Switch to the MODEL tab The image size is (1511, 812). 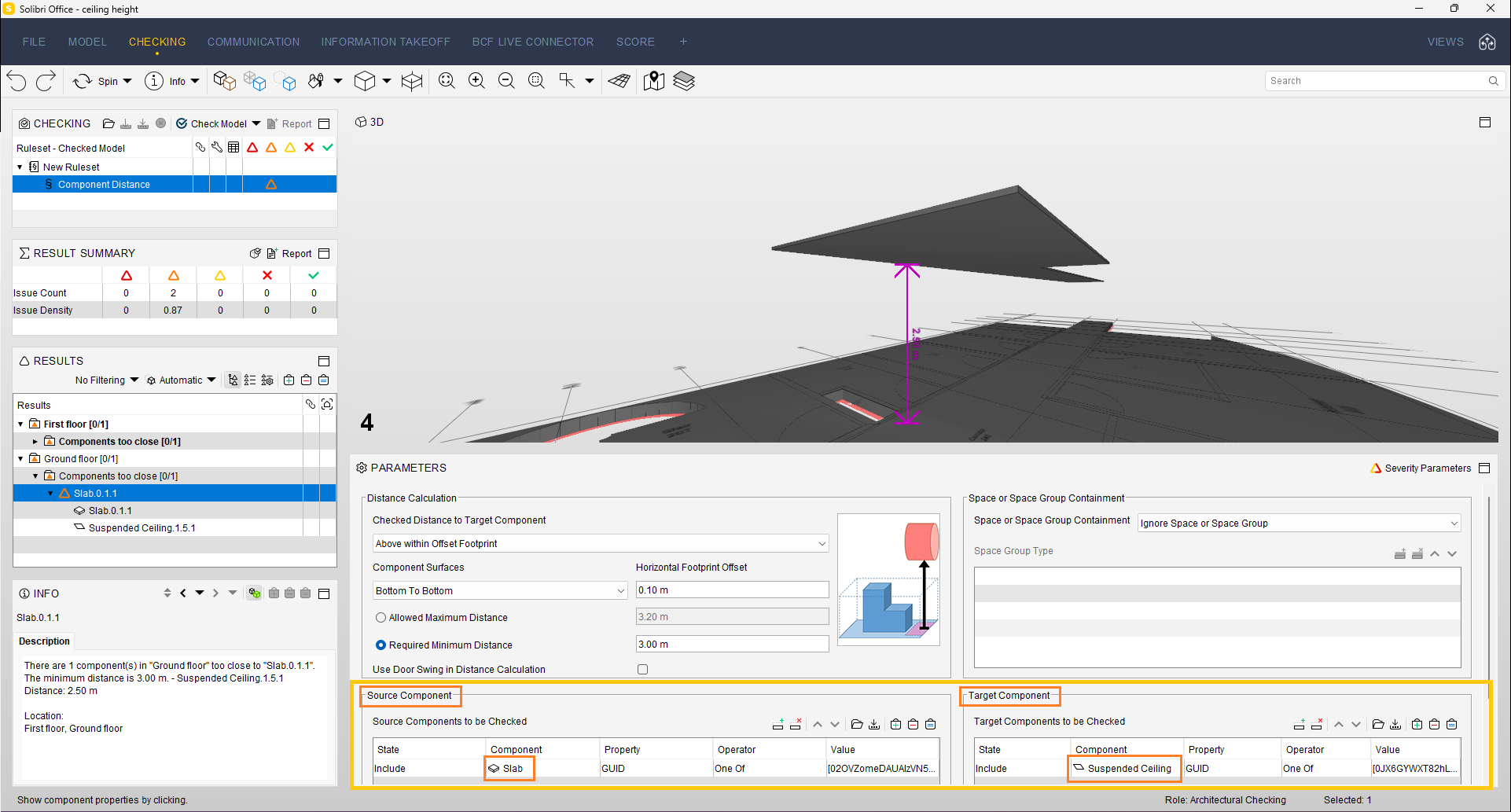(87, 42)
